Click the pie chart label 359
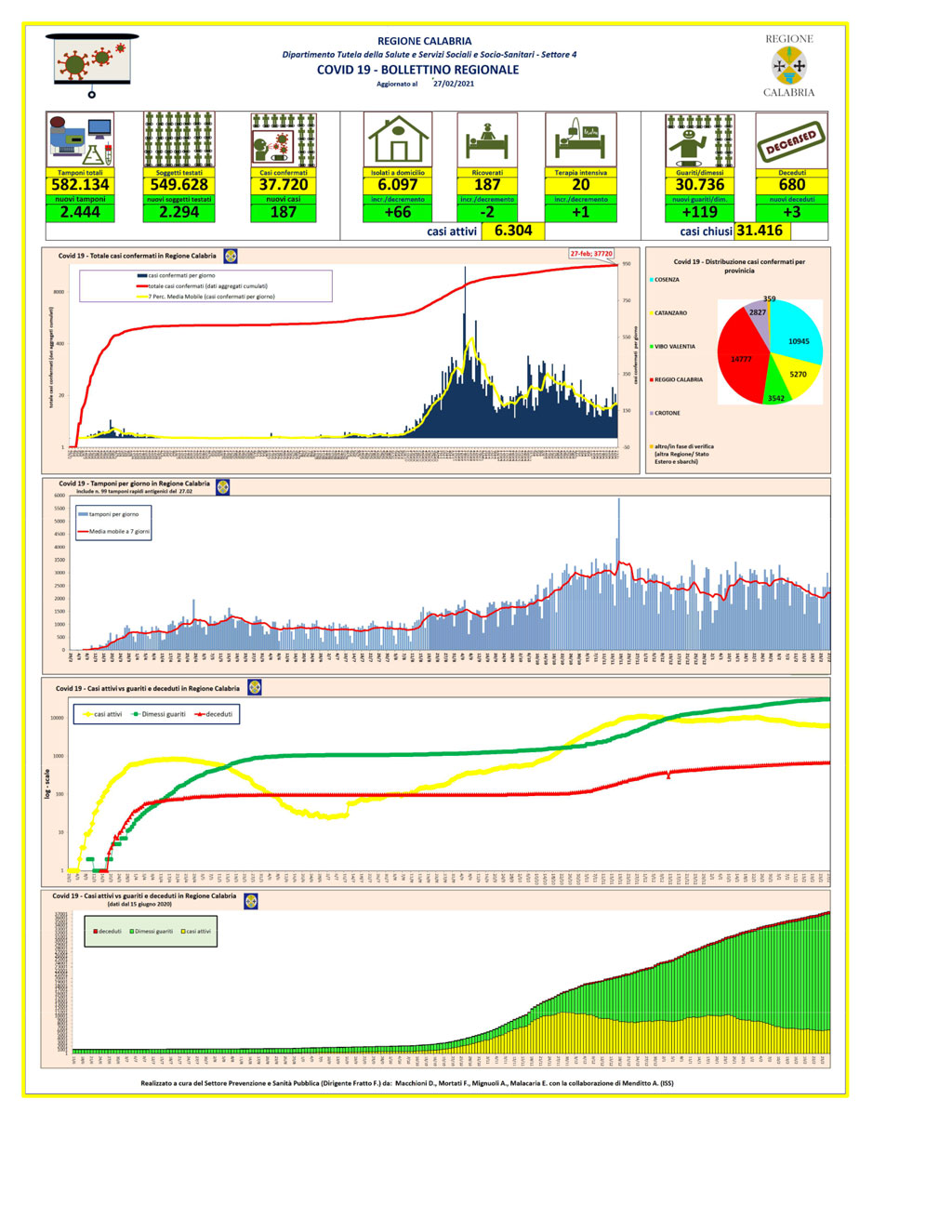The height and width of the screenshot is (1232, 952). (x=770, y=298)
